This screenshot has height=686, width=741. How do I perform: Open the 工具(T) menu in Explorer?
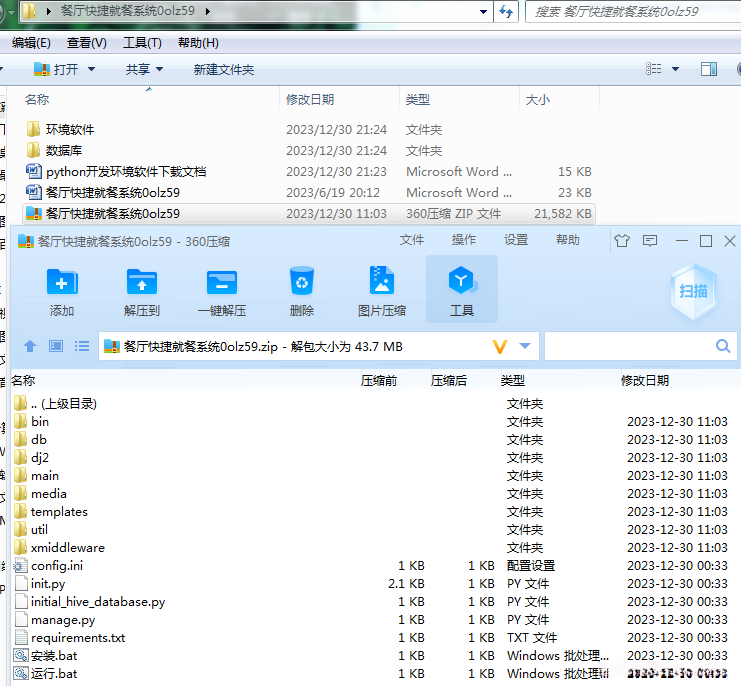[x=142, y=43]
